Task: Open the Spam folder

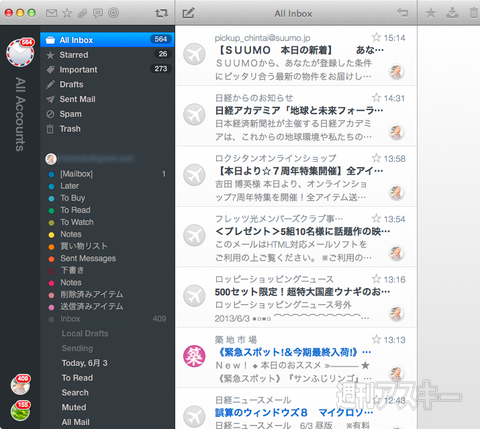Action: (107, 114)
